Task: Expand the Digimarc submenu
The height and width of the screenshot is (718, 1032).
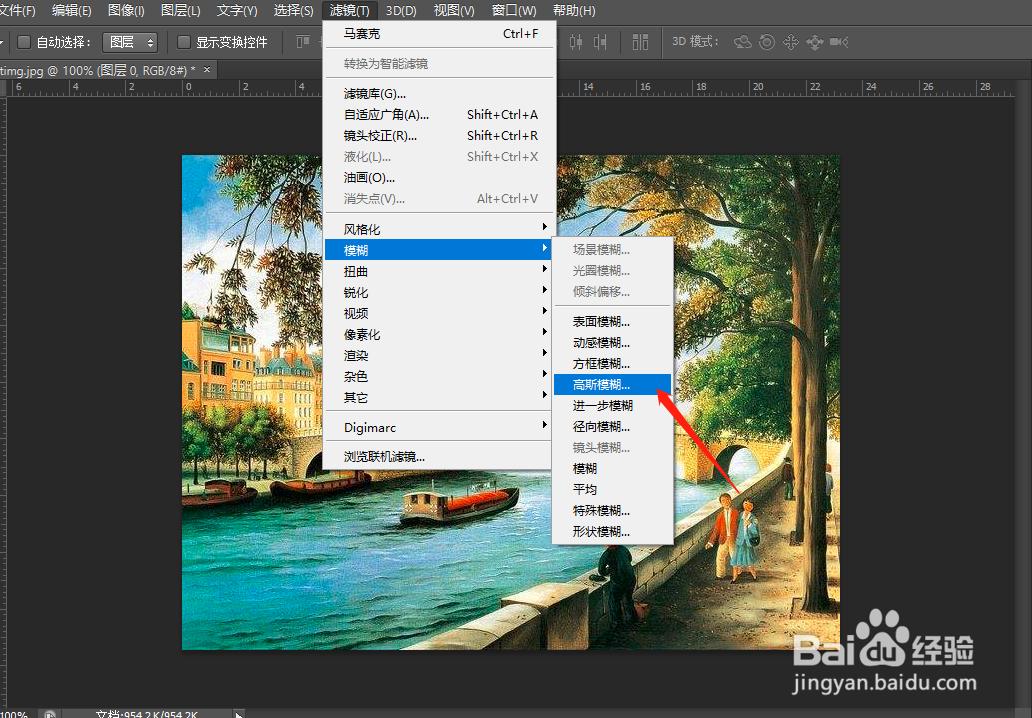Action: click(x=439, y=427)
